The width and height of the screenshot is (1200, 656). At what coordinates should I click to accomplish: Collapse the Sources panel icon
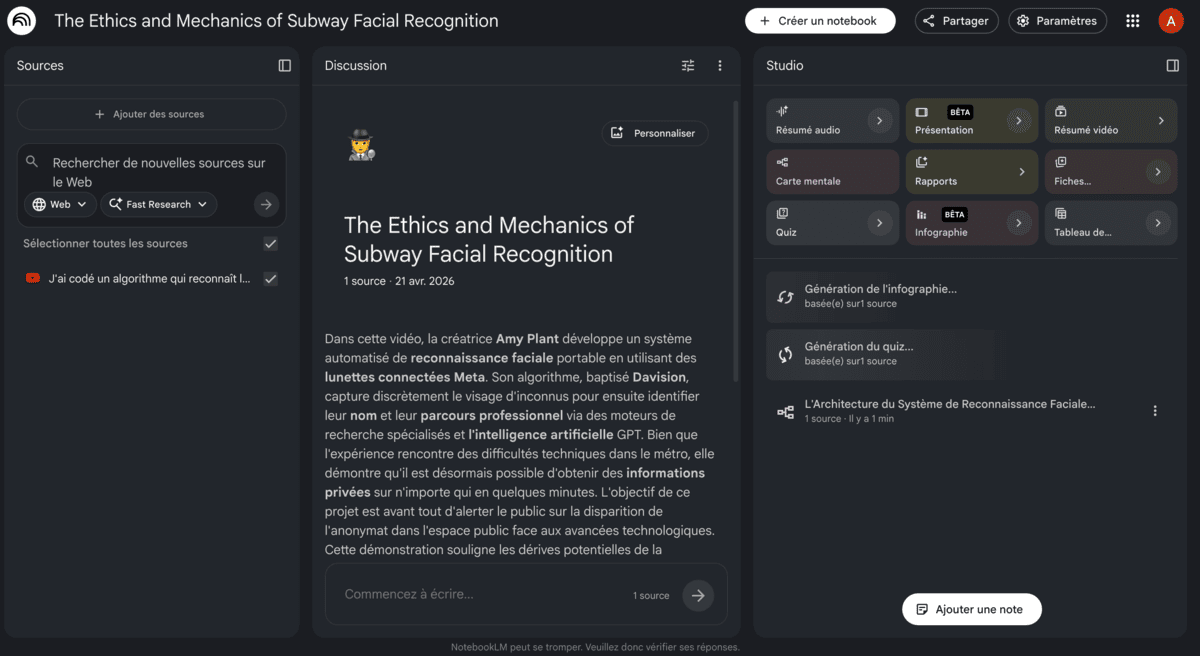285,66
